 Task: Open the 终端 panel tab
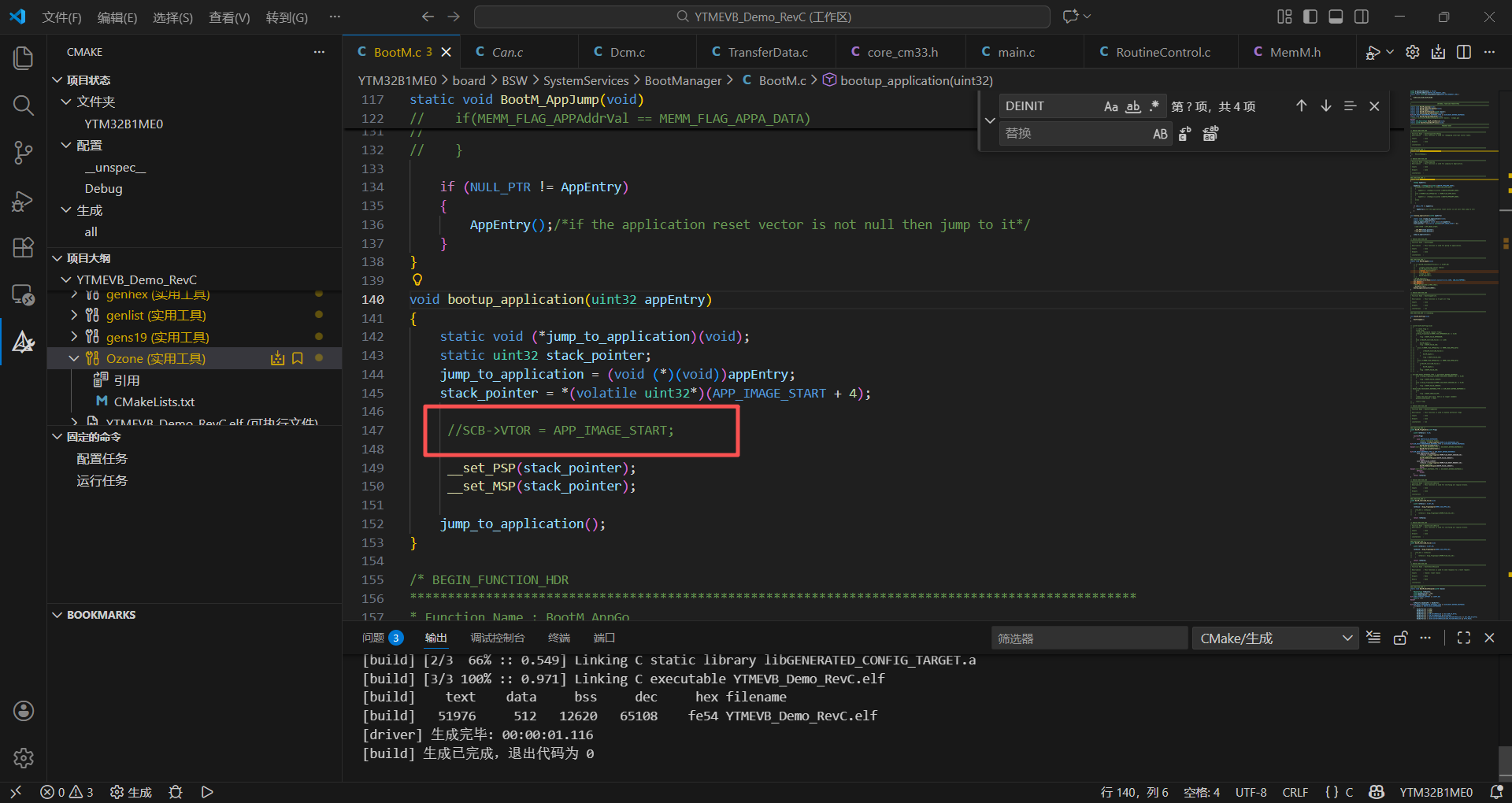click(558, 638)
